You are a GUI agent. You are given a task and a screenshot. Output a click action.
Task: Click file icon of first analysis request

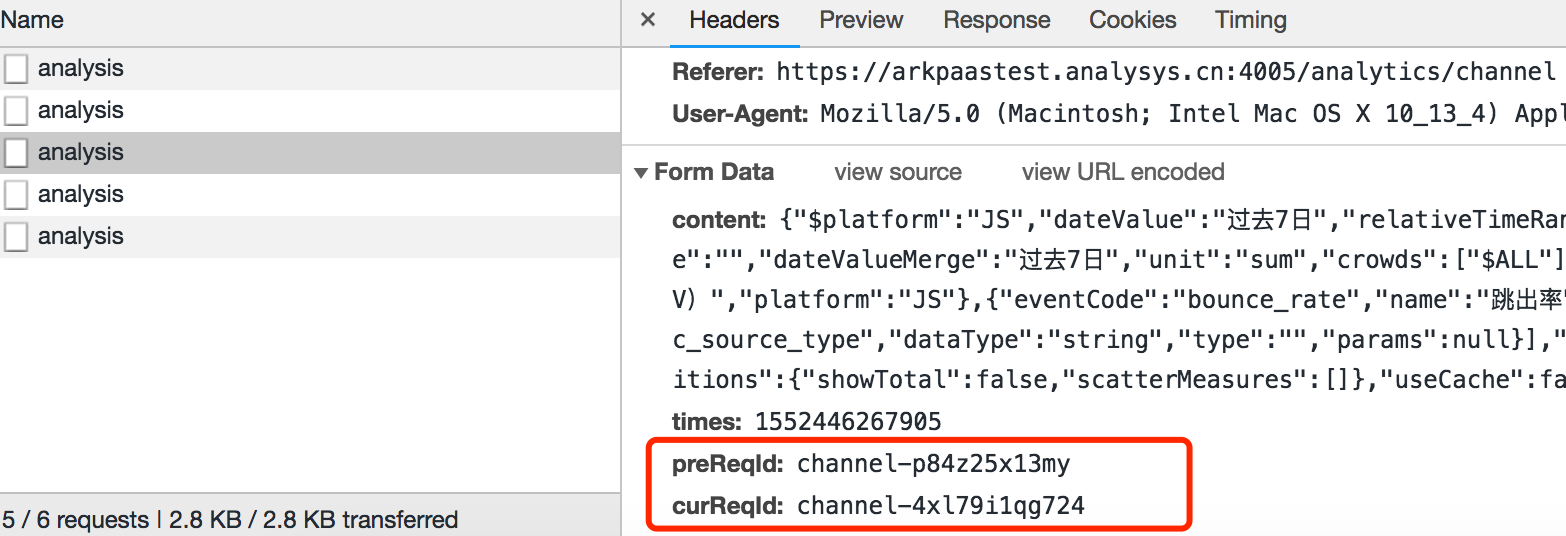16,69
